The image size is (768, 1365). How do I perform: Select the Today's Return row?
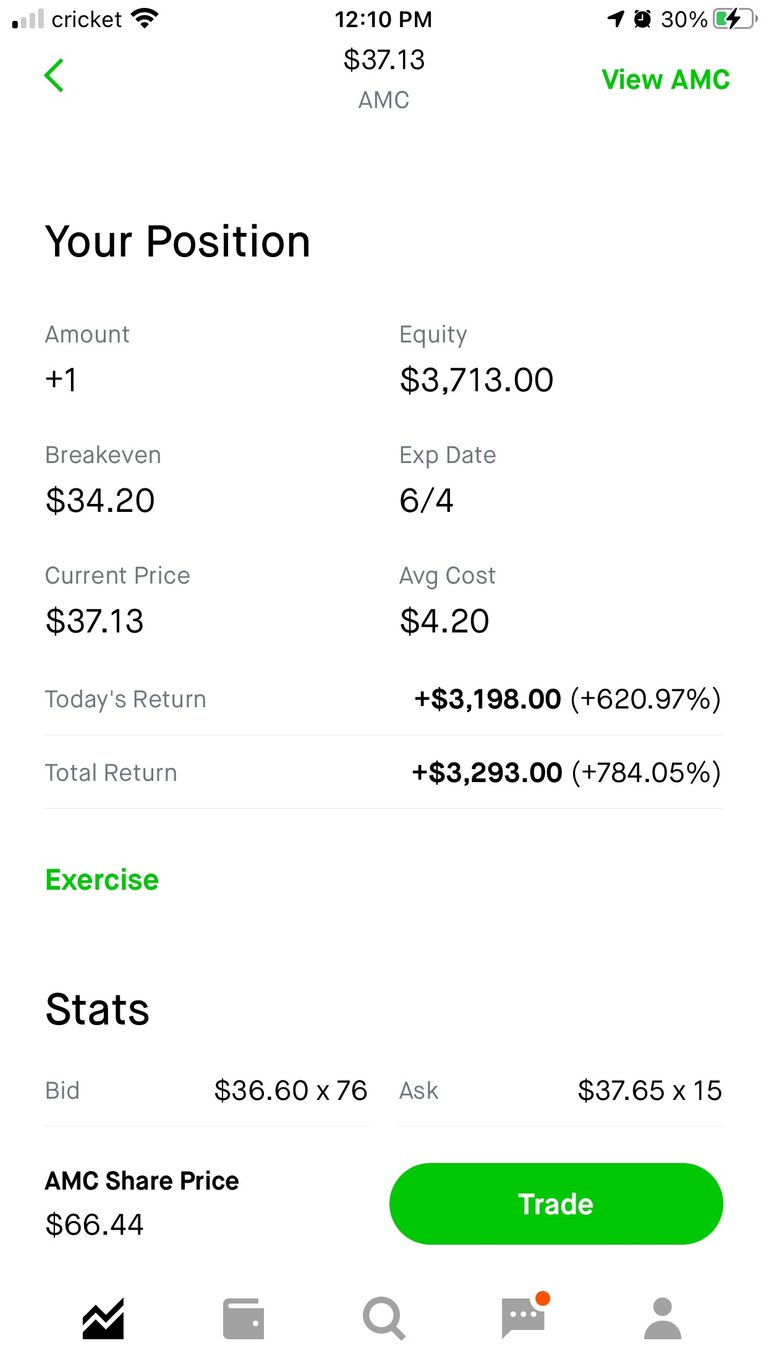coord(383,699)
